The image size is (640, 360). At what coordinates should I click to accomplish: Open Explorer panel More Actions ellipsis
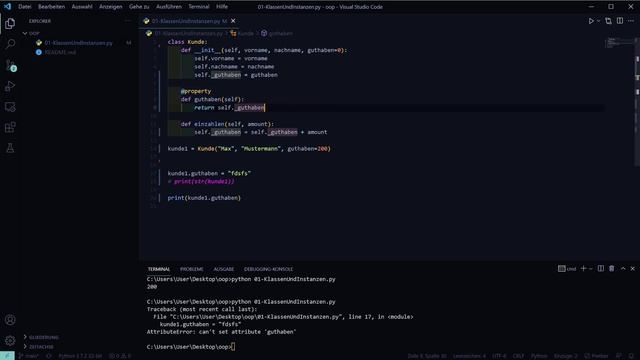tap(128, 21)
